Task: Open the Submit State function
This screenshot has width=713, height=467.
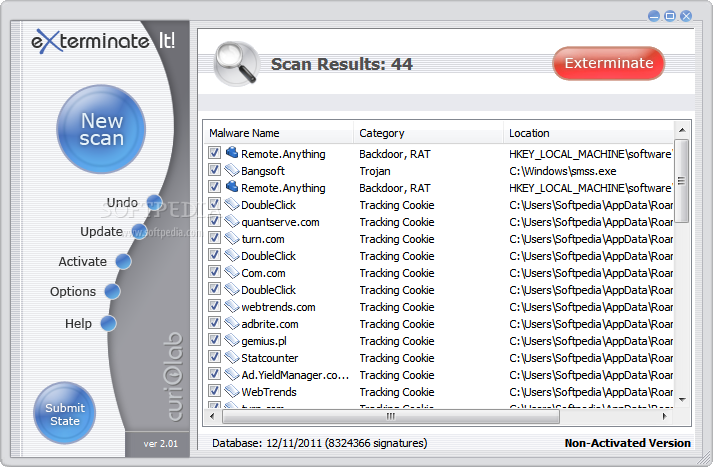Action: 65,413
